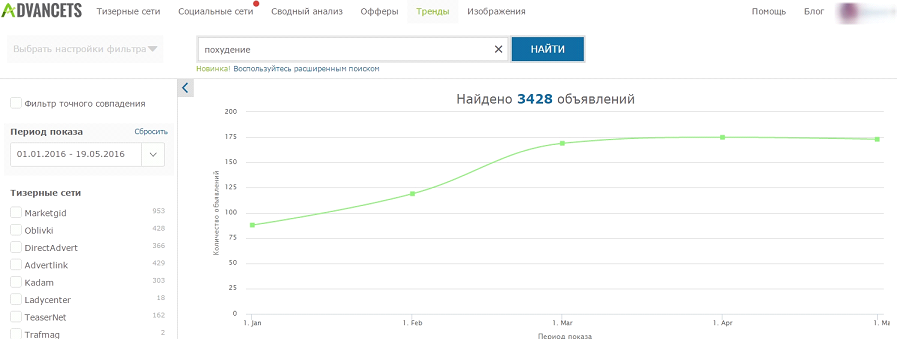Viewport: 897px width, 360px height.
Task: Select the 1. Feb data point on chart
Action: pos(412,193)
